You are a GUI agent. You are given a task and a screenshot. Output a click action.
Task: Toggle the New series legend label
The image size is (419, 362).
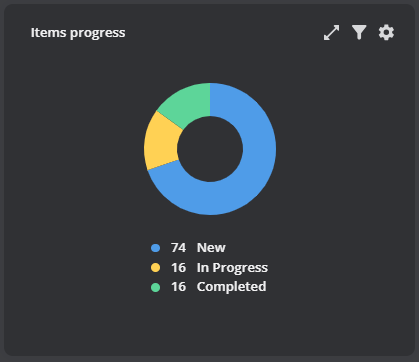[x=211, y=248]
